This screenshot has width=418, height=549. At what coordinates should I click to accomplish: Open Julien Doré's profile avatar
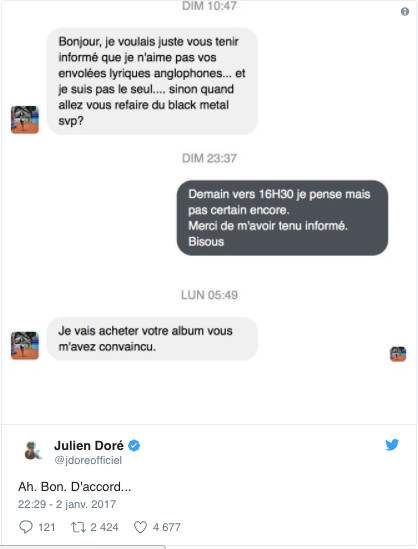[33, 450]
